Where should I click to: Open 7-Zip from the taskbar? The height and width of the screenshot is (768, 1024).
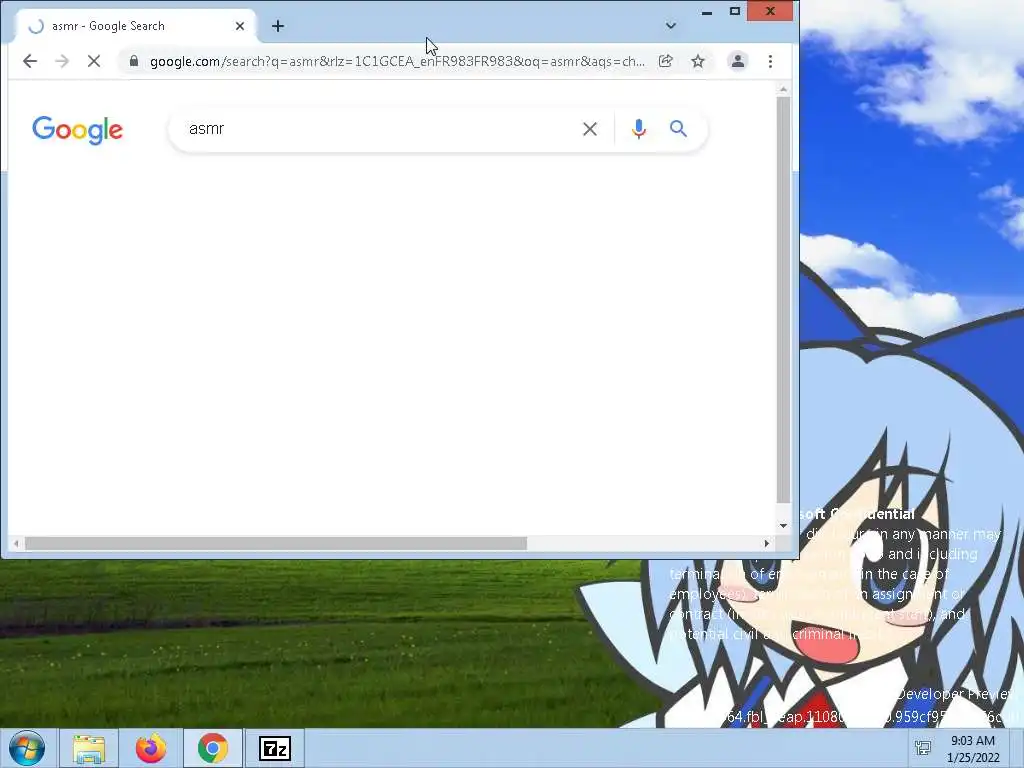pyautogui.click(x=275, y=748)
